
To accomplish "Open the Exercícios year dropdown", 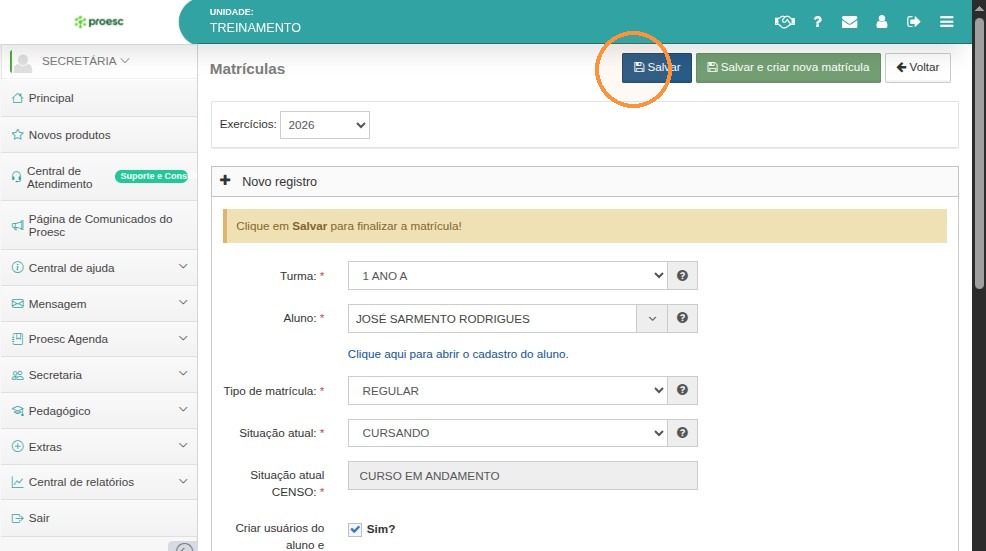I will (324, 125).
